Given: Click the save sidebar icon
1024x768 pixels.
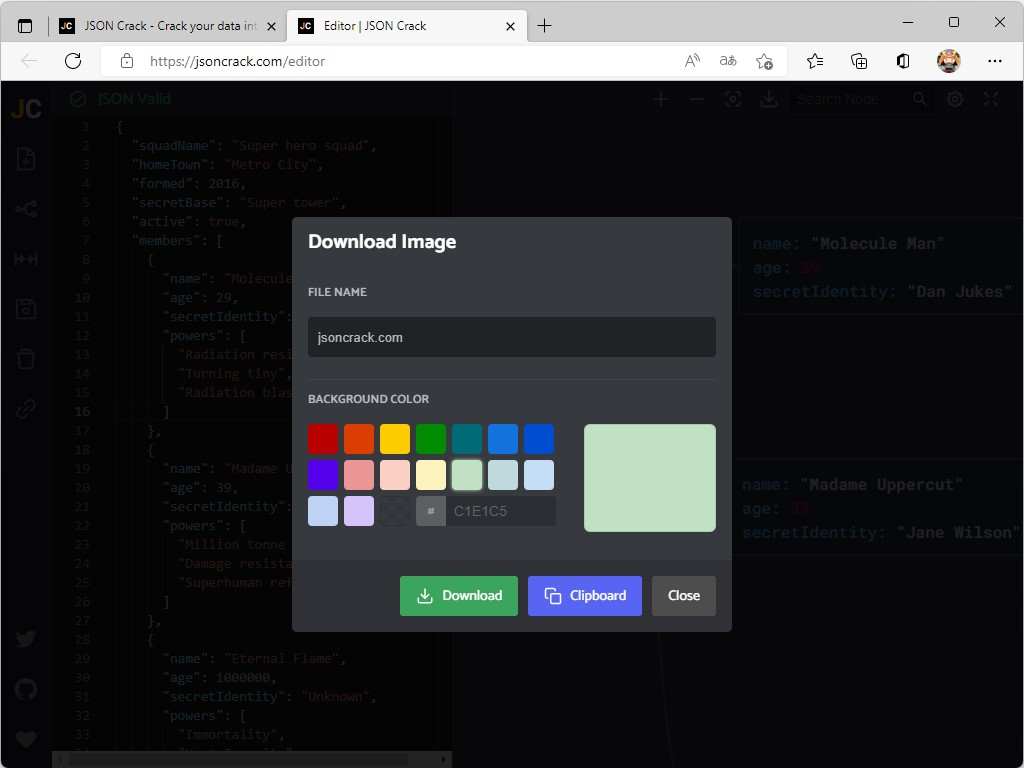Looking at the screenshot, I should 26,309.
